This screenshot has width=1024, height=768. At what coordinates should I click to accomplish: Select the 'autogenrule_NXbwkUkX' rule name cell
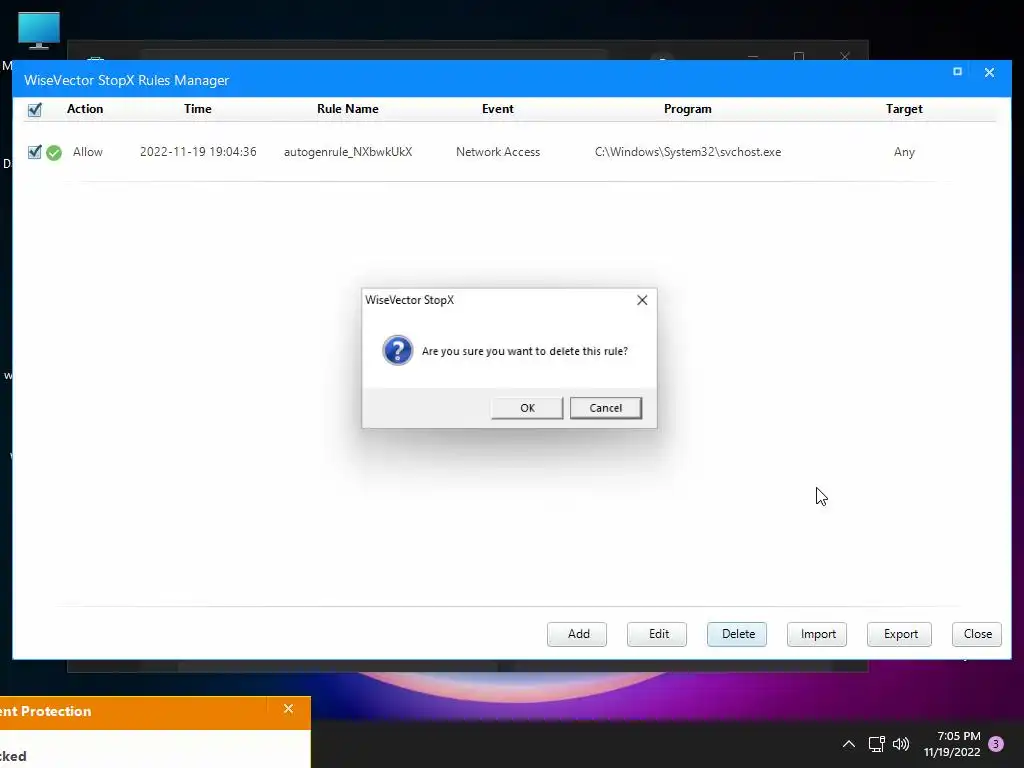tap(348, 152)
